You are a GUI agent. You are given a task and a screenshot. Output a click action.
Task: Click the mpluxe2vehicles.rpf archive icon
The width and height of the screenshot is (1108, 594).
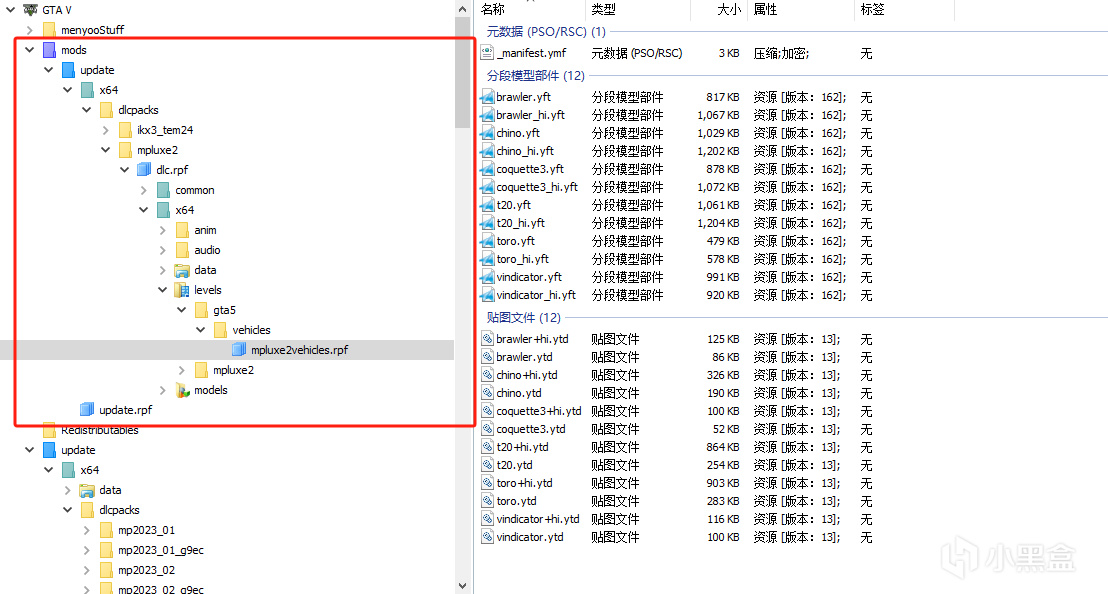(x=239, y=350)
